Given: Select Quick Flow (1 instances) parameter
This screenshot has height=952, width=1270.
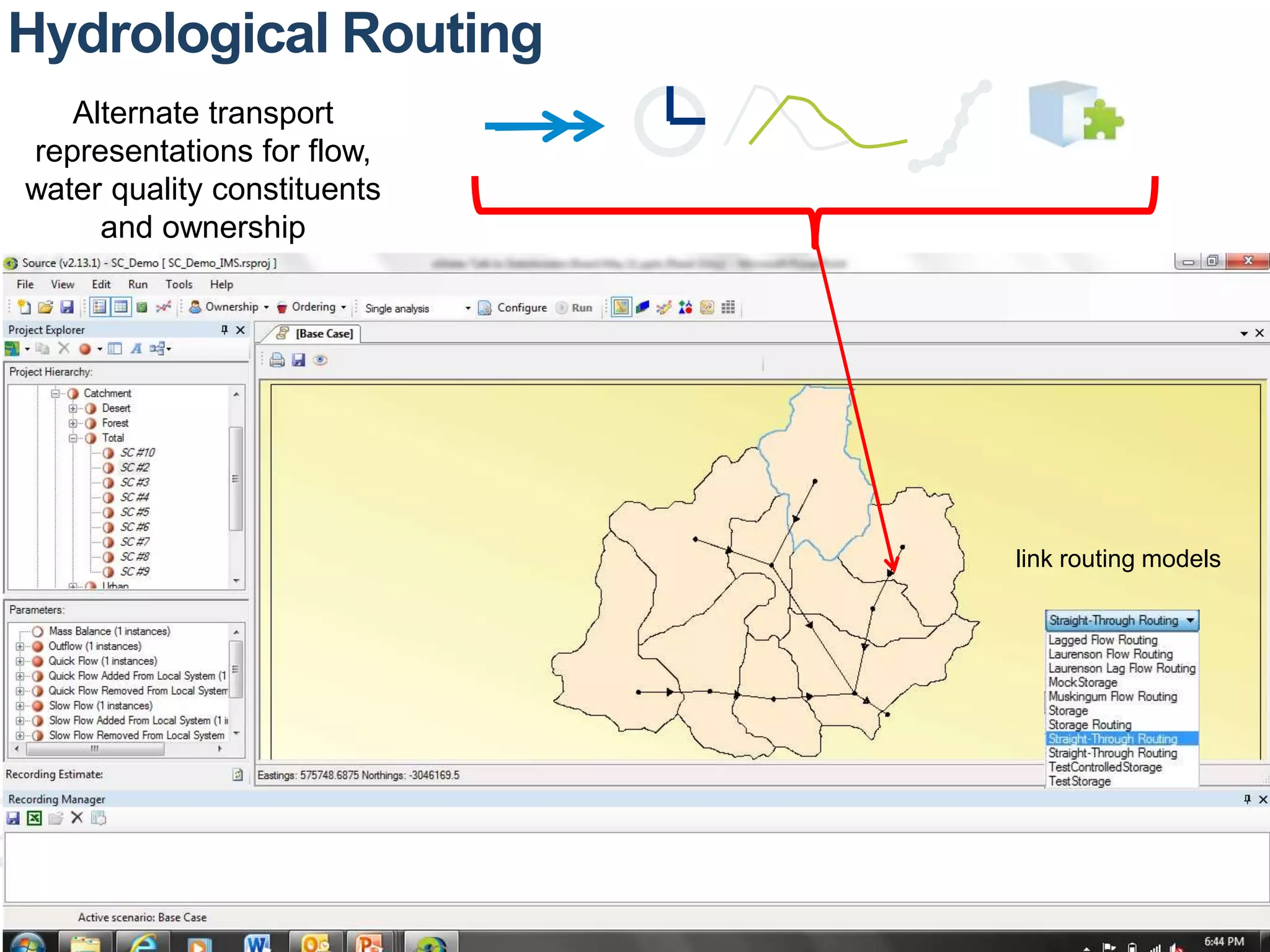Looking at the screenshot, I should tap(103, 661).
